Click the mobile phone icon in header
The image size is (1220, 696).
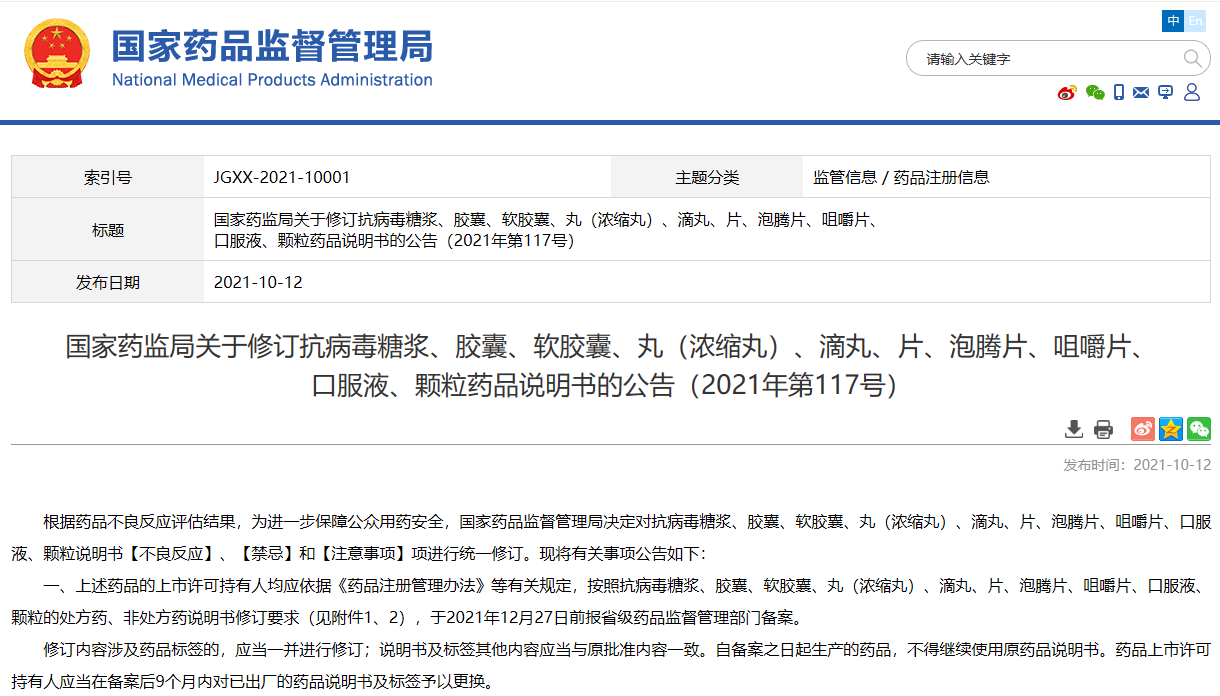click(1119, 93)
